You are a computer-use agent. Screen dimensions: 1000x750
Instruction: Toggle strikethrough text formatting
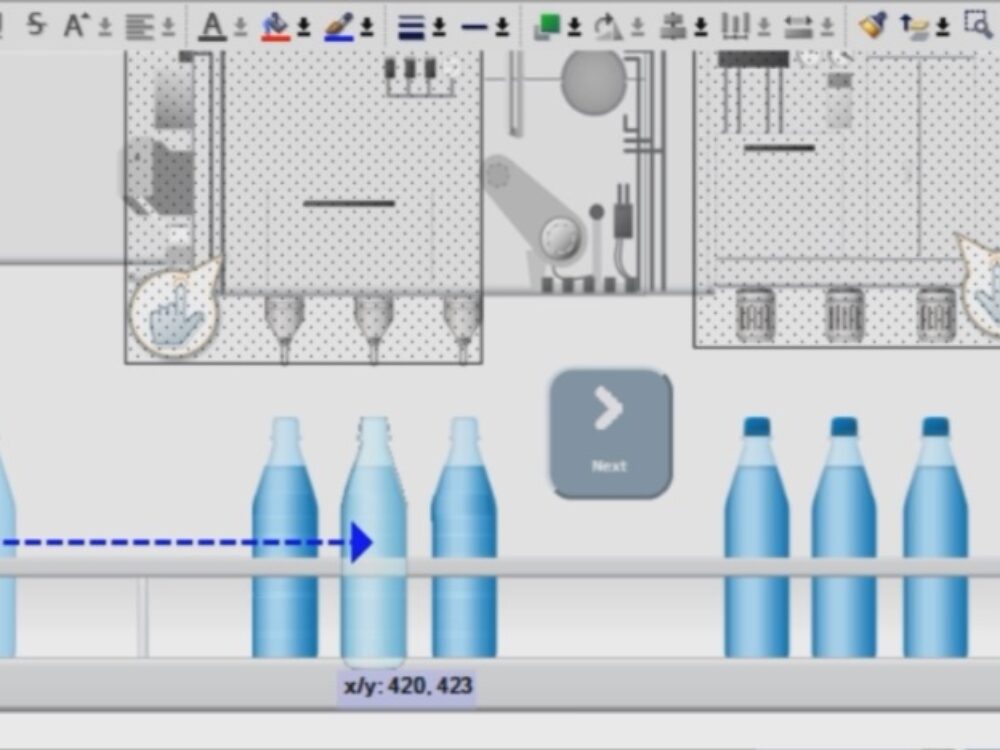point(37,26)
